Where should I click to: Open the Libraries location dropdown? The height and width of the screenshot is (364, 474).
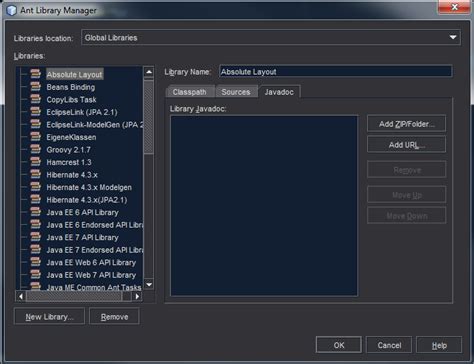(x=271, y=37)
